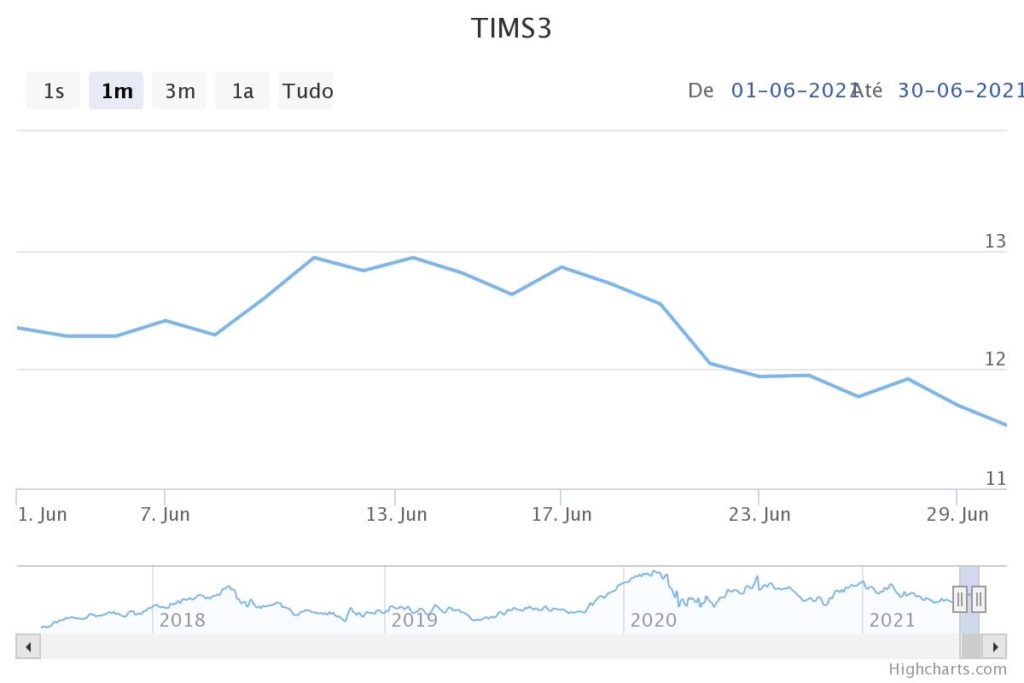Choose the 1m zoom range
The image size is (1024, 683).
point(117,91)
